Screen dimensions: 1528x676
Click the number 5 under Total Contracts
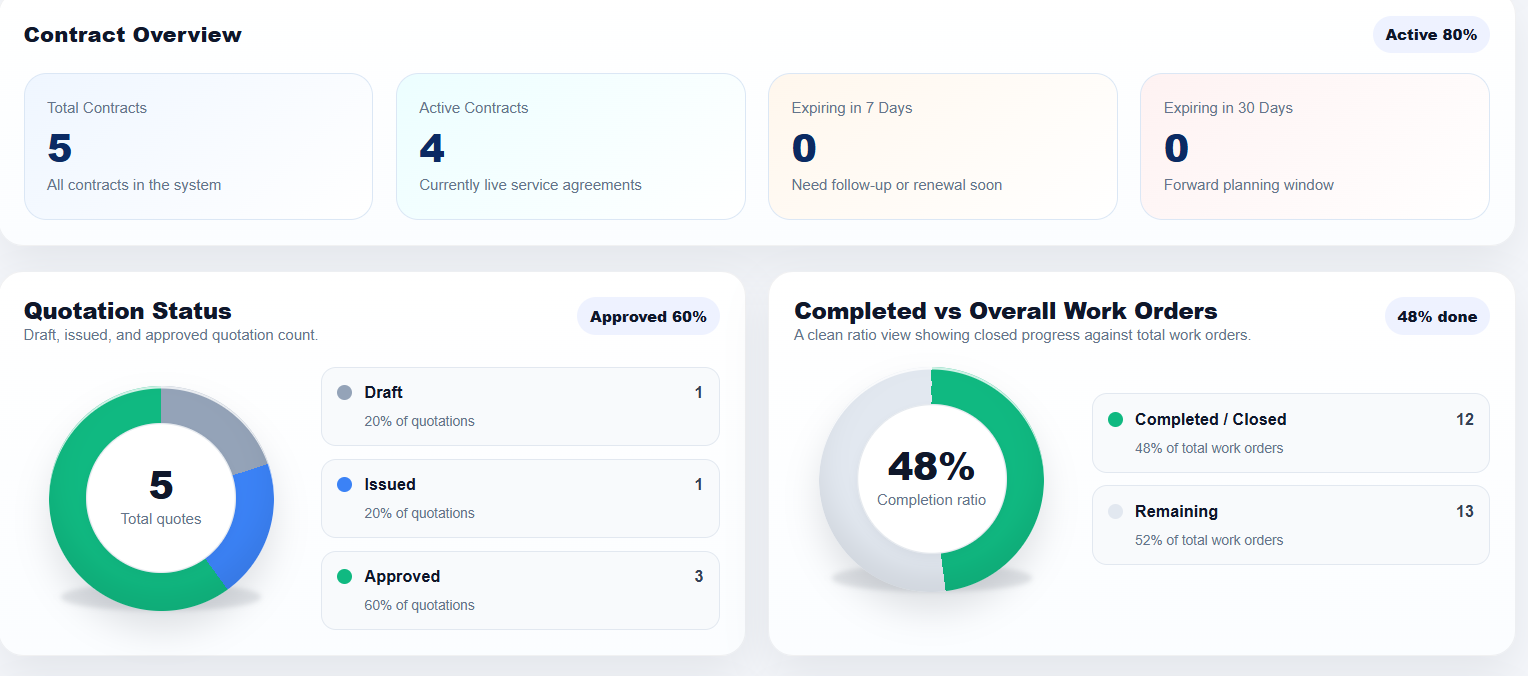point(60,148)
